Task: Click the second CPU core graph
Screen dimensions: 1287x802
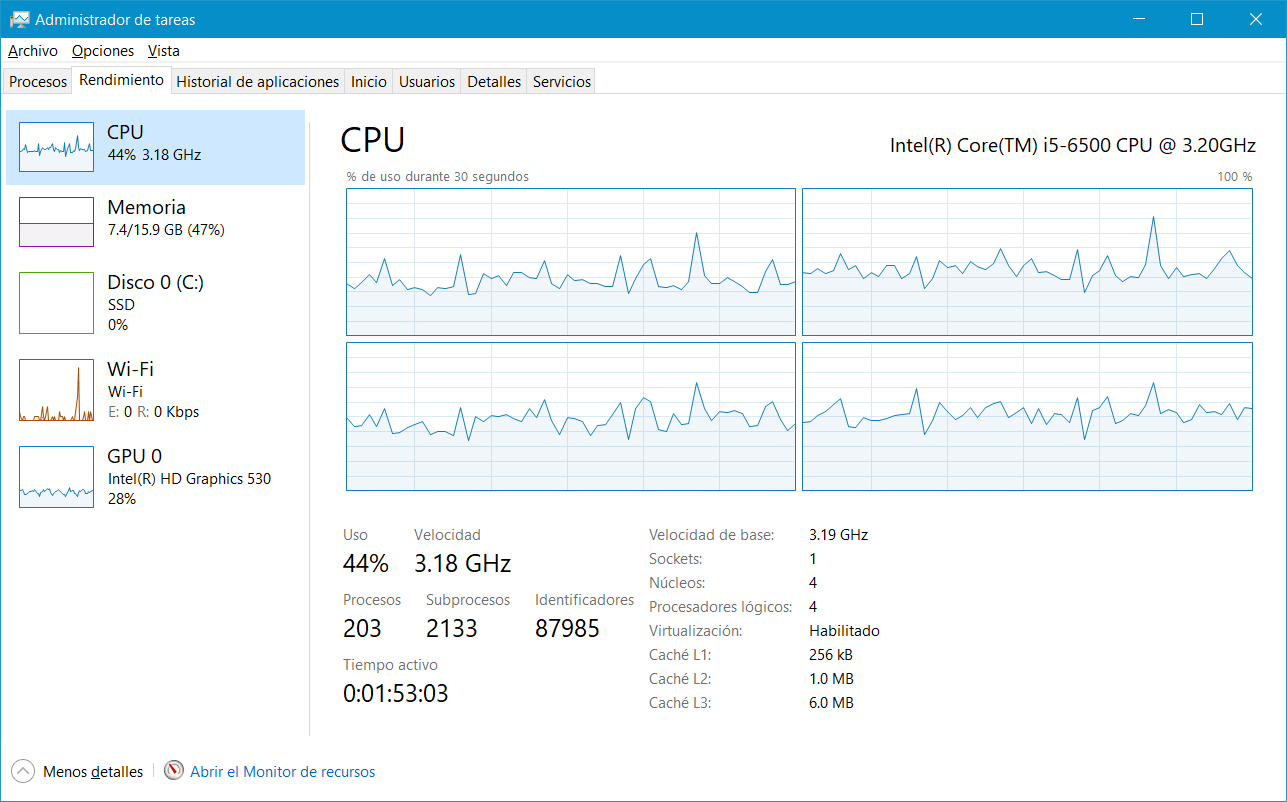Action: click(x=1027, y=262)
